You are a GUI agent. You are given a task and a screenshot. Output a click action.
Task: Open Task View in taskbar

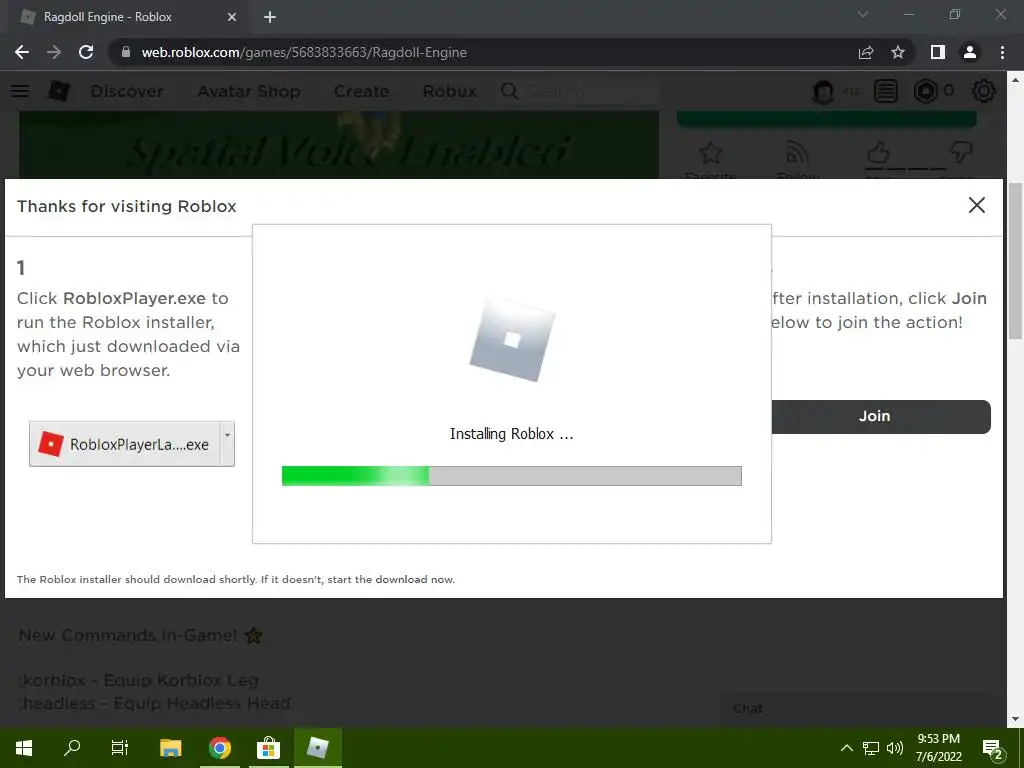[120, 748]
